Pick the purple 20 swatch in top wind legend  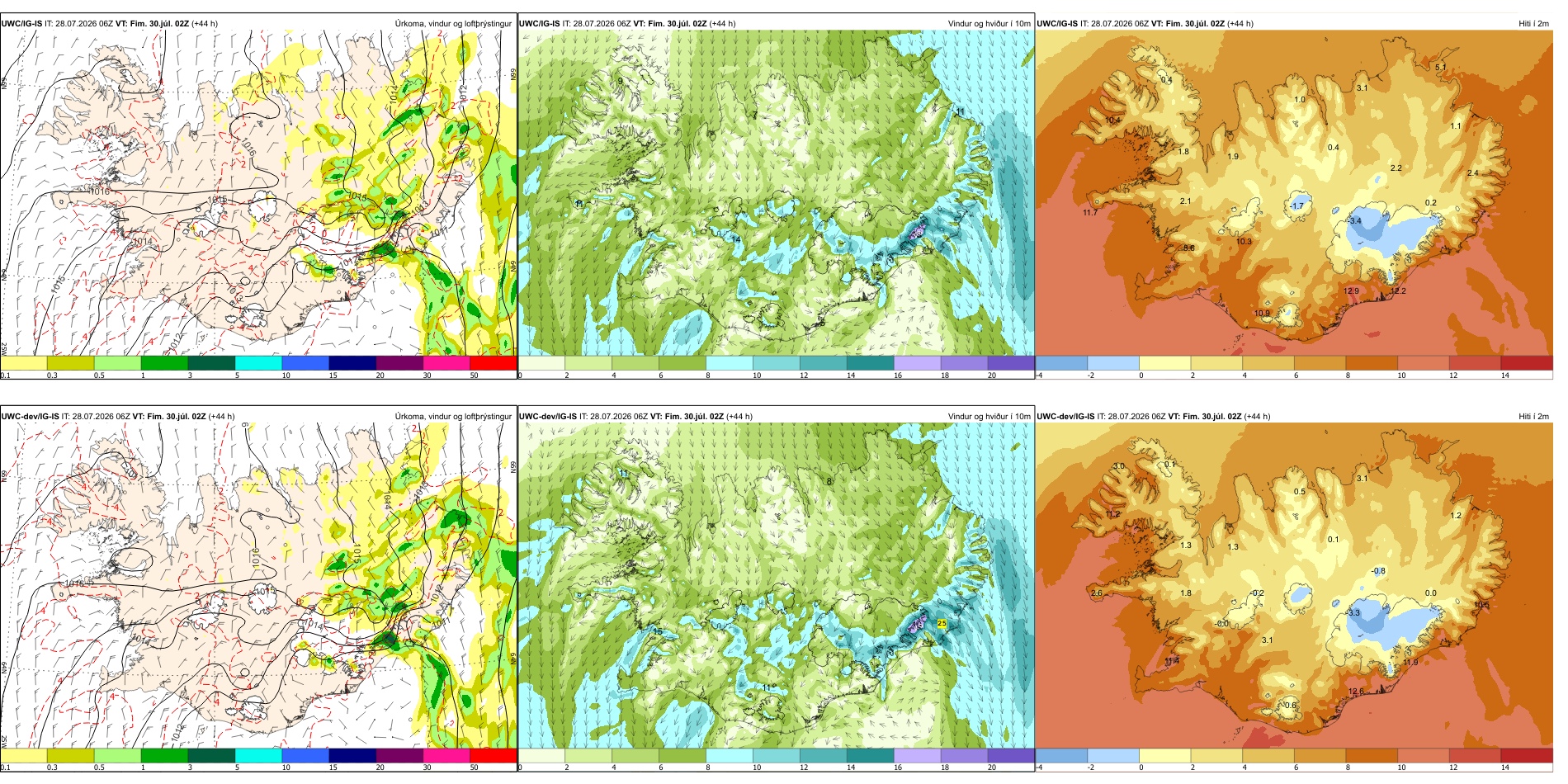pyautogui.click(x=1011, y=363)
